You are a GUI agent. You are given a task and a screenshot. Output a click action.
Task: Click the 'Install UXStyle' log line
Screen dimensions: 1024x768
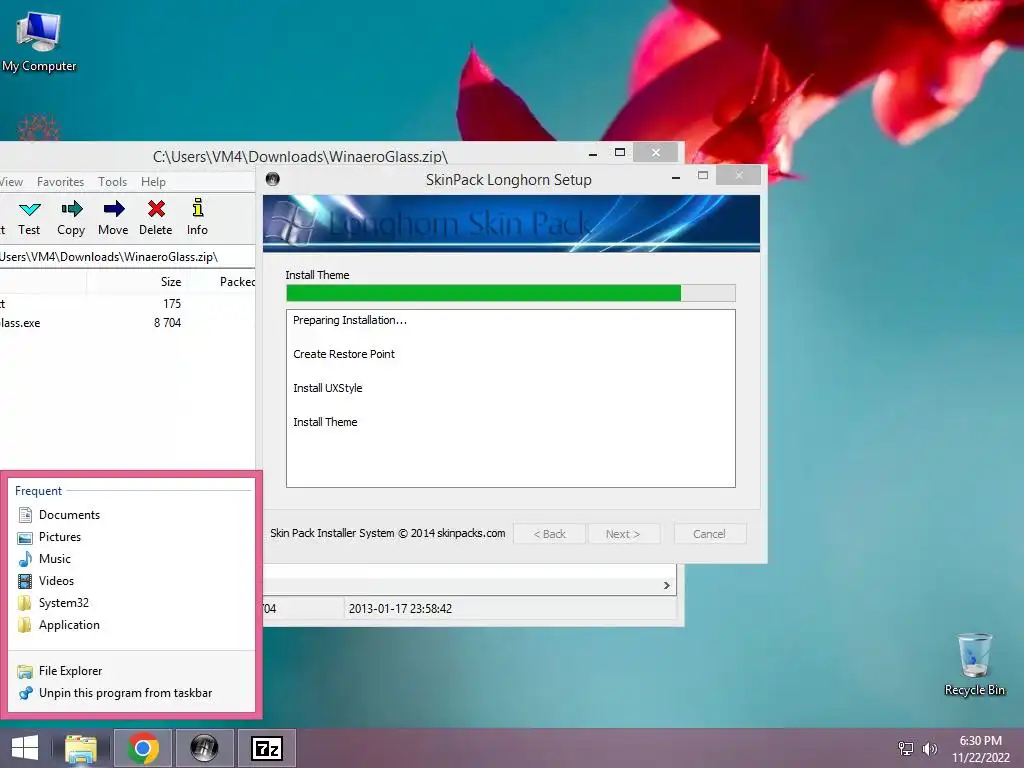click(x=327, y=388)
